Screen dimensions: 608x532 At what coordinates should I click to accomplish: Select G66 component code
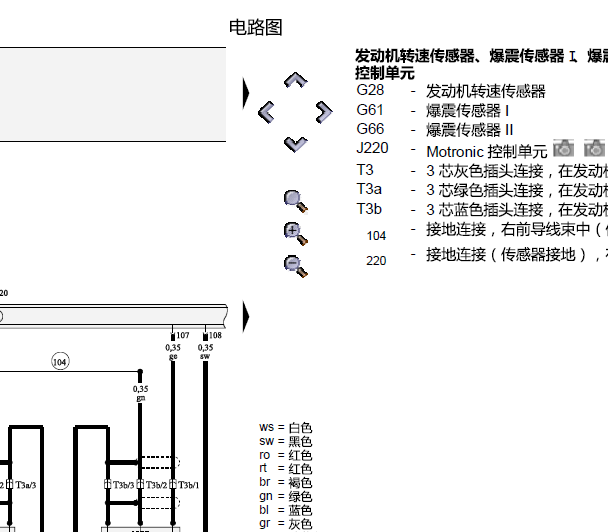(370, 129)
